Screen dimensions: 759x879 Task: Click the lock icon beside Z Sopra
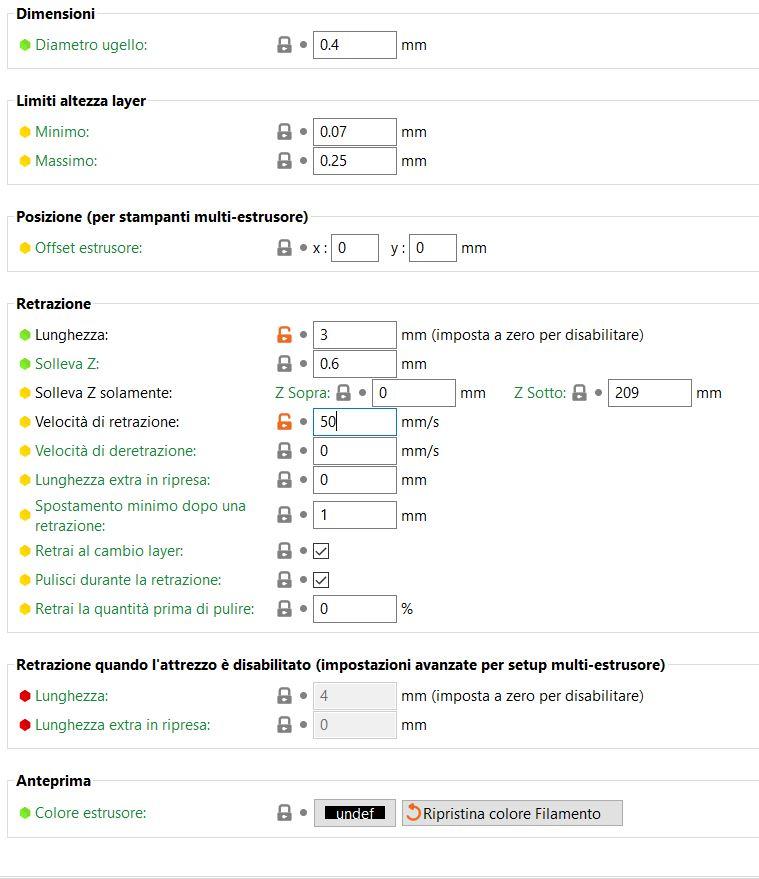tap(343, 393)
